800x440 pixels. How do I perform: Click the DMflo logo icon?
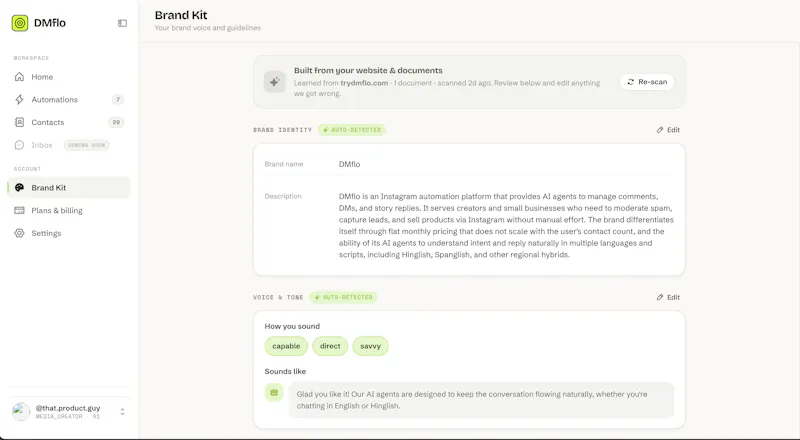[x=20, y=23]
